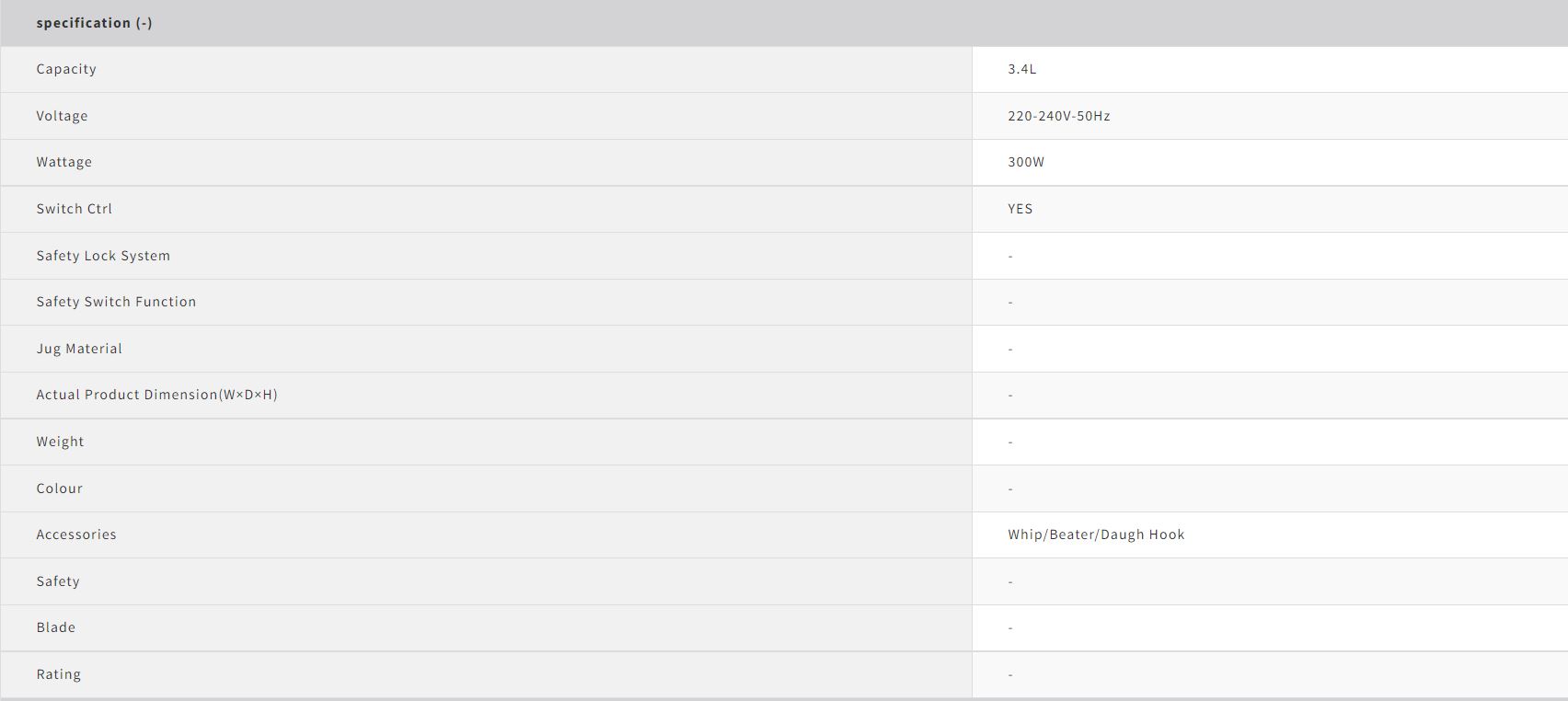Click the Safety row label

pos(58,581)
